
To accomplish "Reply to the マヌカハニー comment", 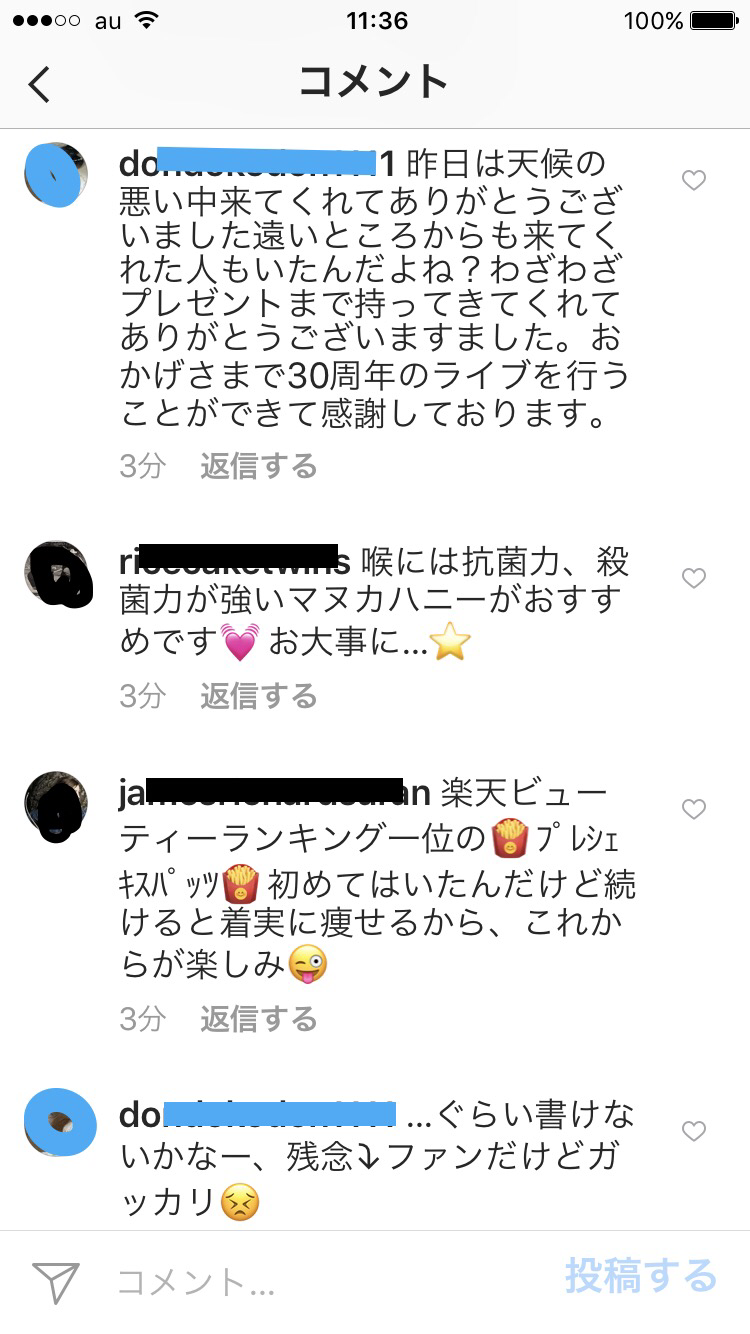I will coord(258,696).
